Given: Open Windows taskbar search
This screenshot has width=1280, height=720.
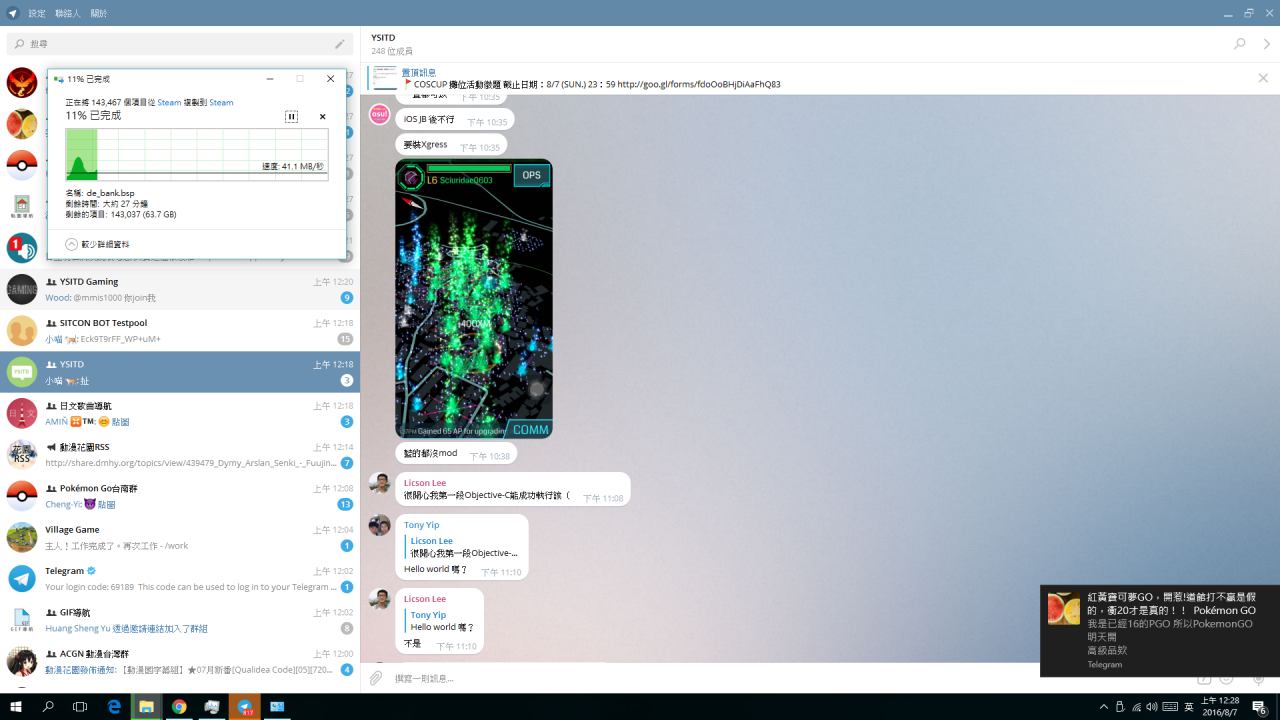Looking at the screenshot, I should pyautogui.click(x=48, y=707).
